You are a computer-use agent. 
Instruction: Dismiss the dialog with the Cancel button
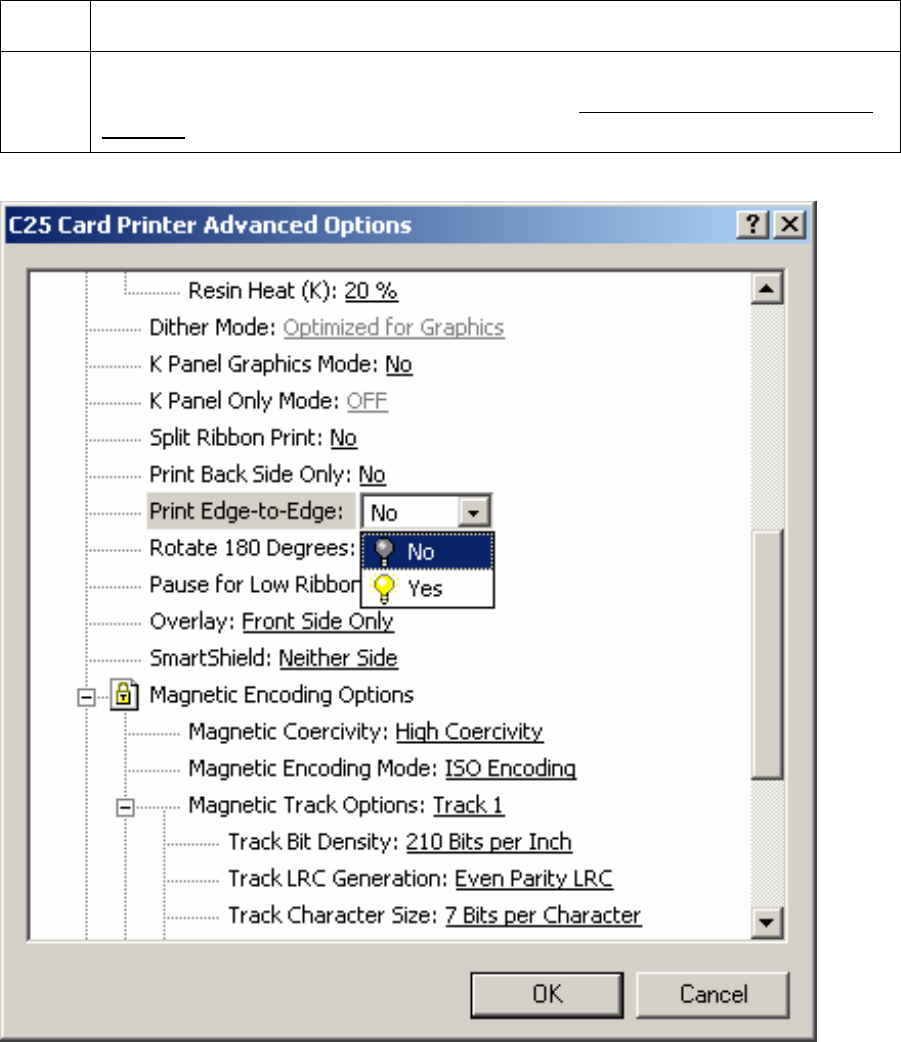point(713,995)
